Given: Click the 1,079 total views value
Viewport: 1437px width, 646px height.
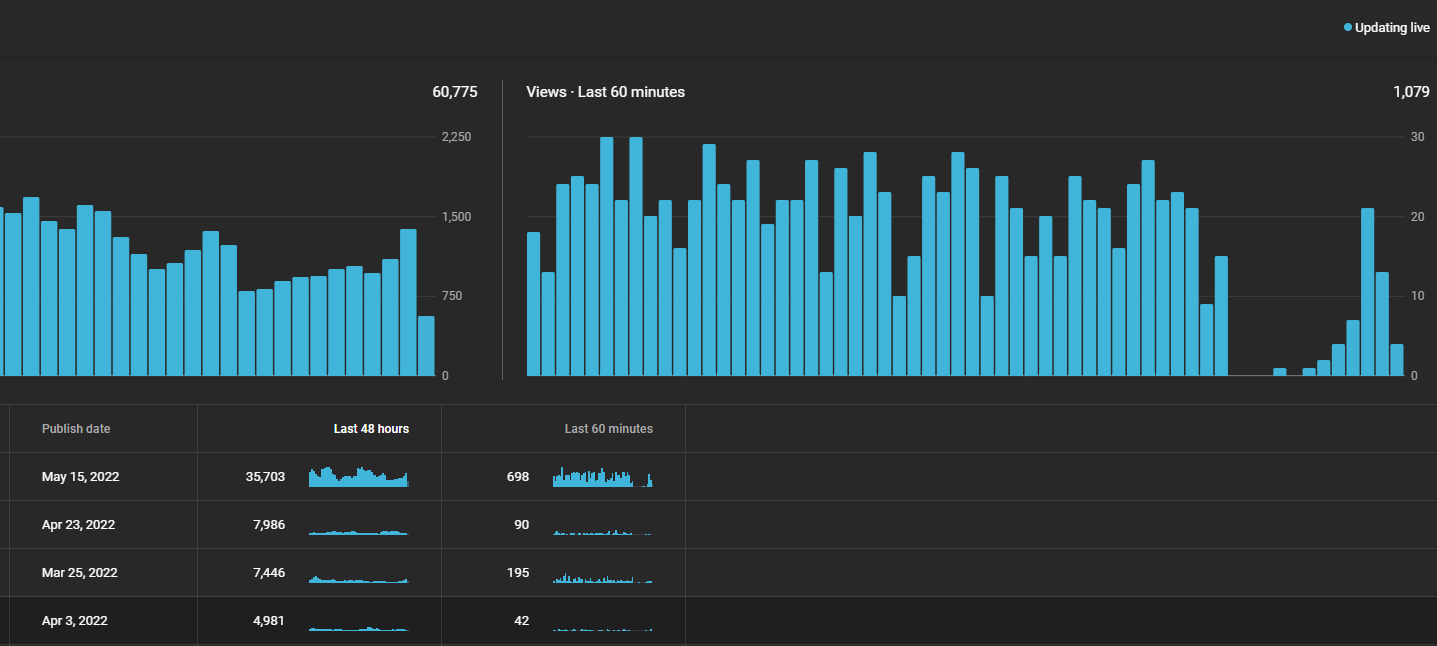Looking at the screenshot, I should 1411,92.
